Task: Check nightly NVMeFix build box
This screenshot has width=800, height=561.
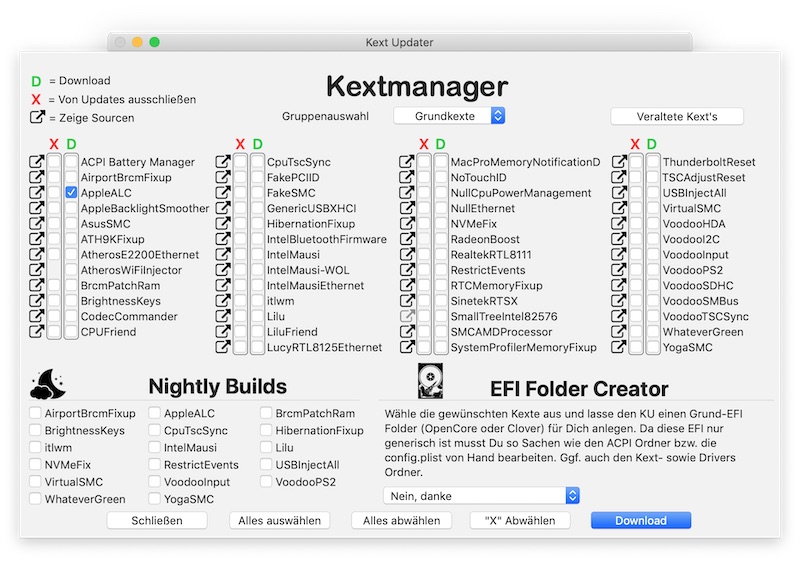Action: [x=35, y=464]
